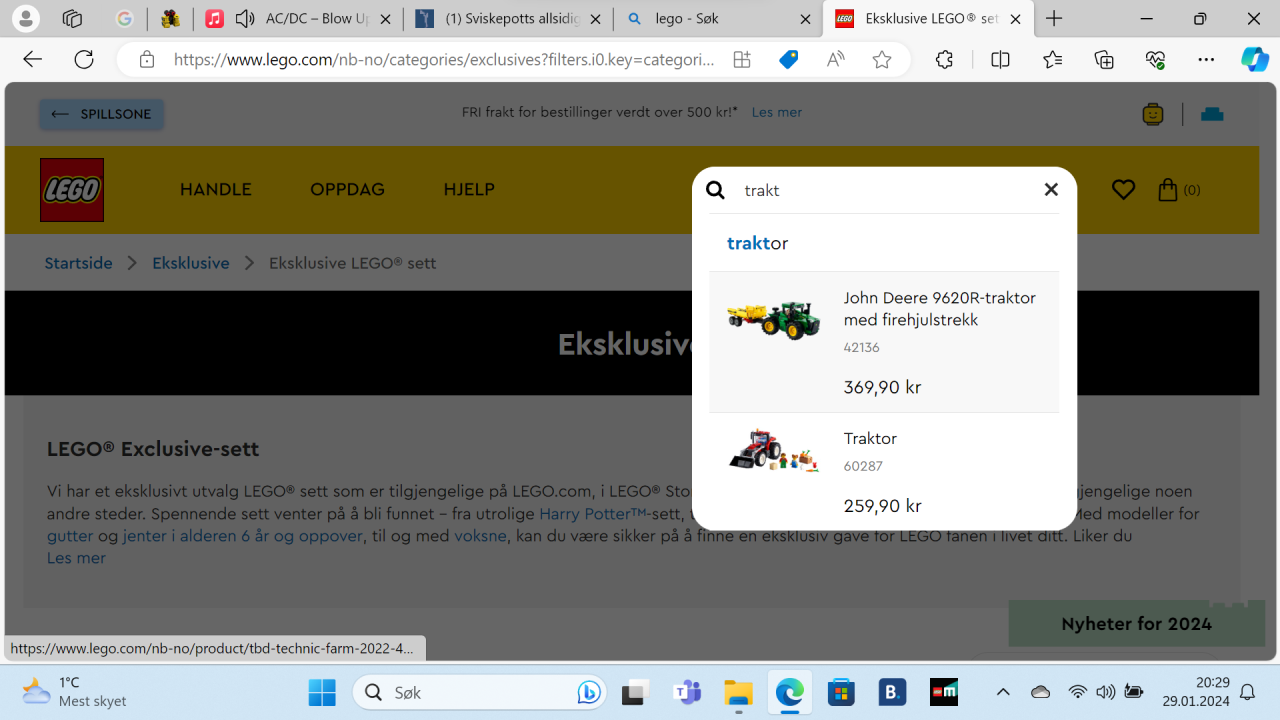Open the weather widget
1280x720 pixels.
76,692
